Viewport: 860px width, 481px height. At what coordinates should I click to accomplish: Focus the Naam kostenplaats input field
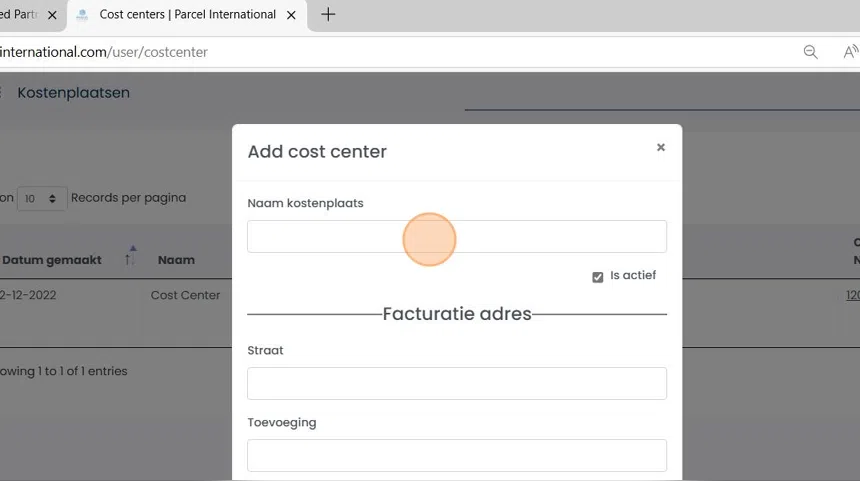[x=456, y=237]
